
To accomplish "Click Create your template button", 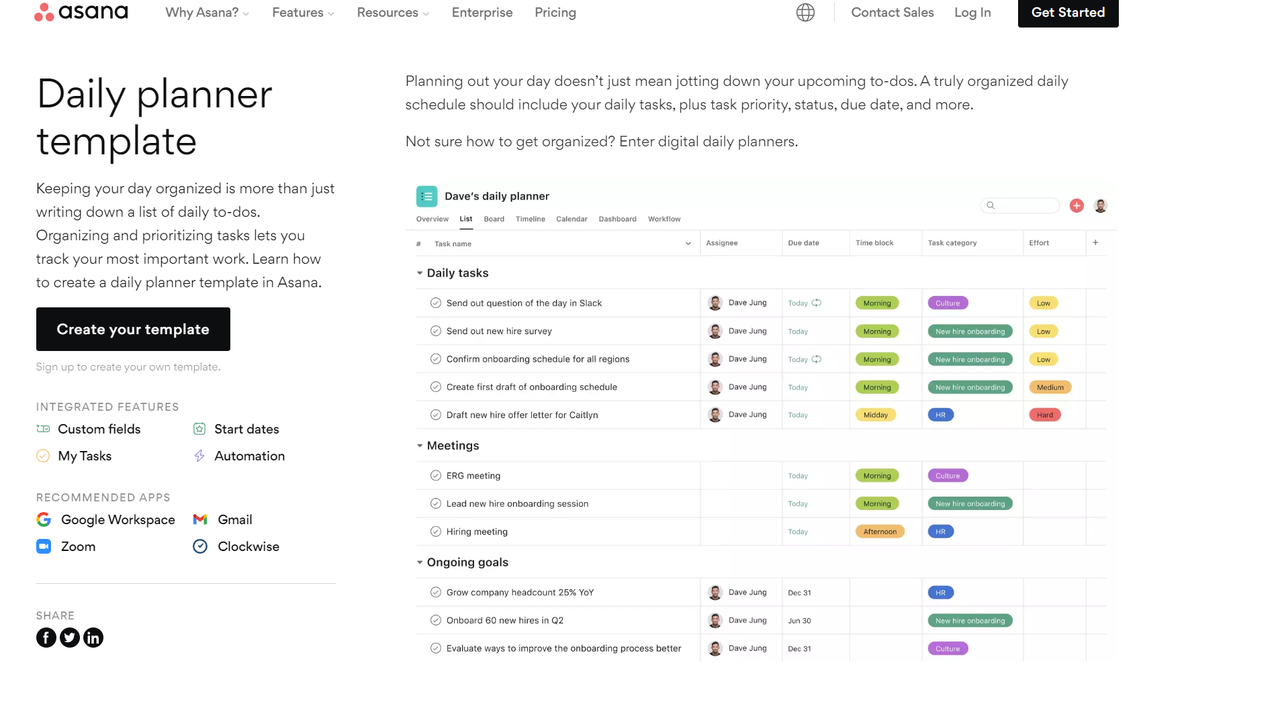I will (x=133, y=329).
